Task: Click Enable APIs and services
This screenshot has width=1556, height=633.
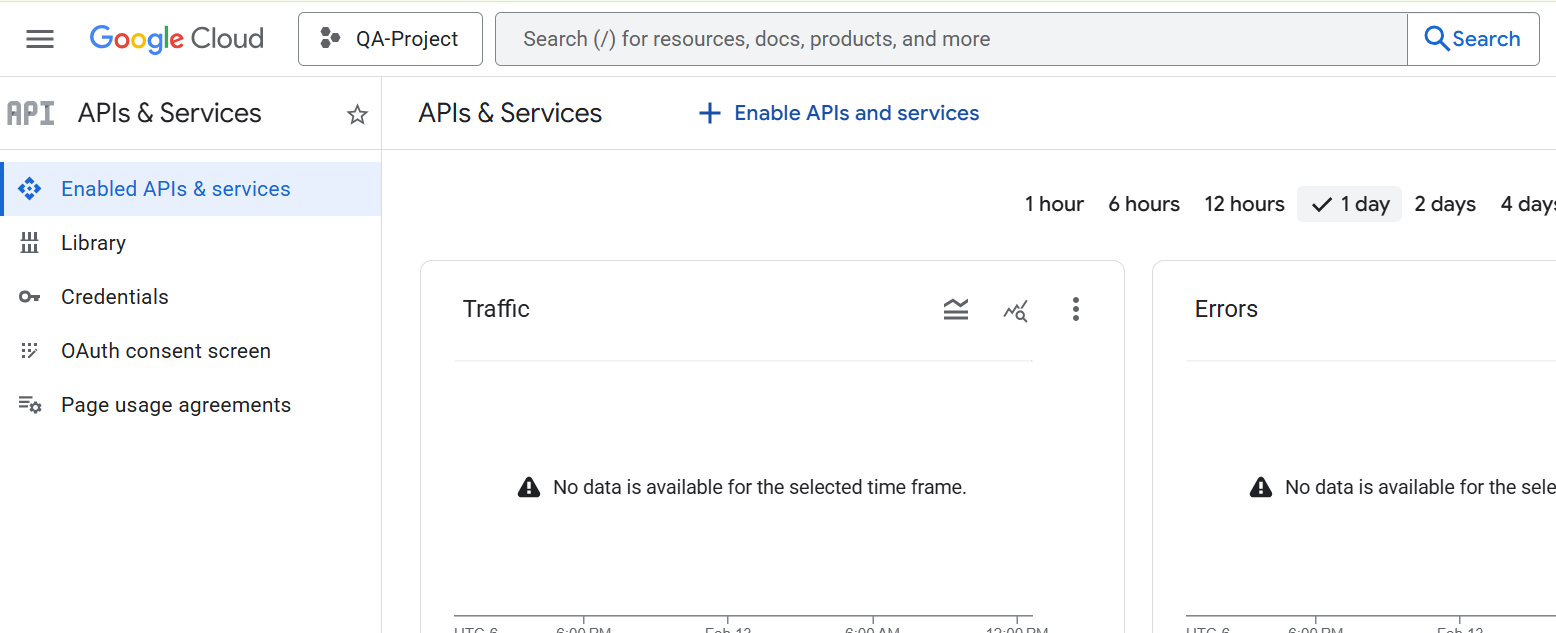Action: [x=839, y=113]
